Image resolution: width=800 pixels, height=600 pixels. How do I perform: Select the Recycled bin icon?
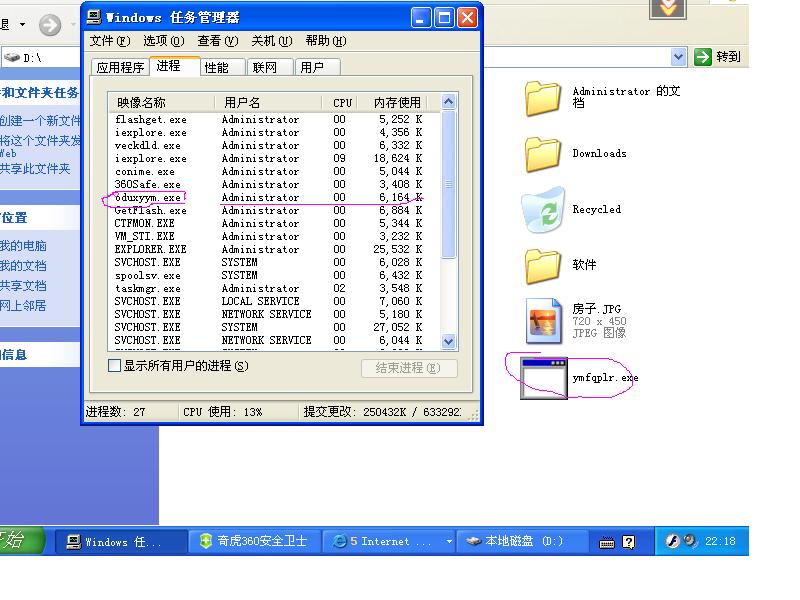543,210
